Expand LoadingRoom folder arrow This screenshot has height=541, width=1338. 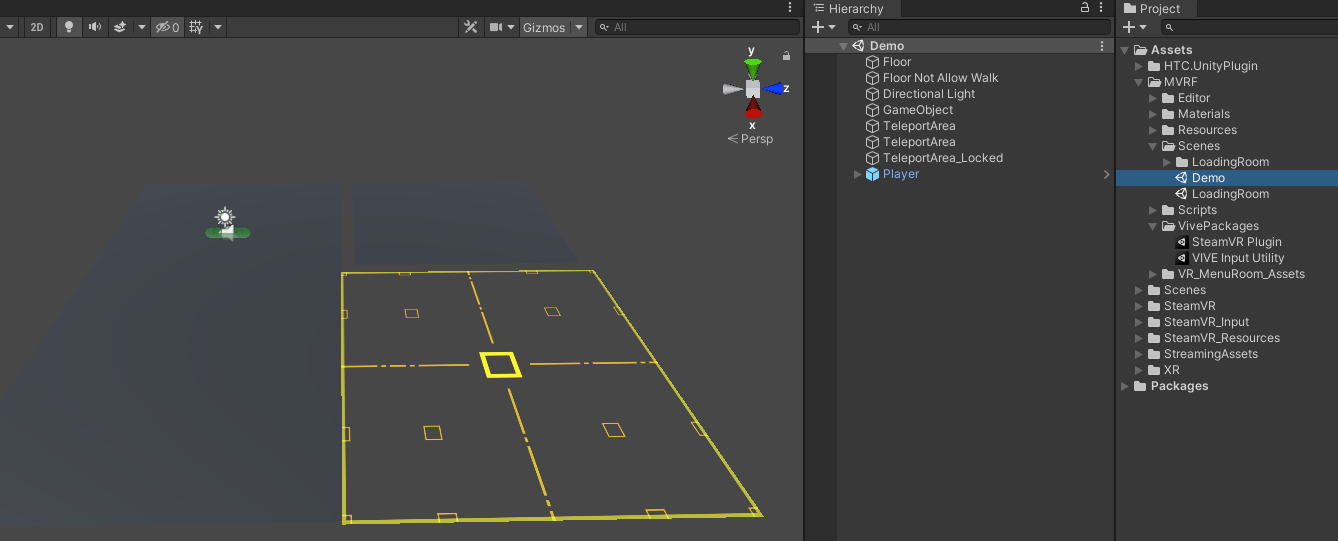pyautogui.click(x=1167, y=162)
